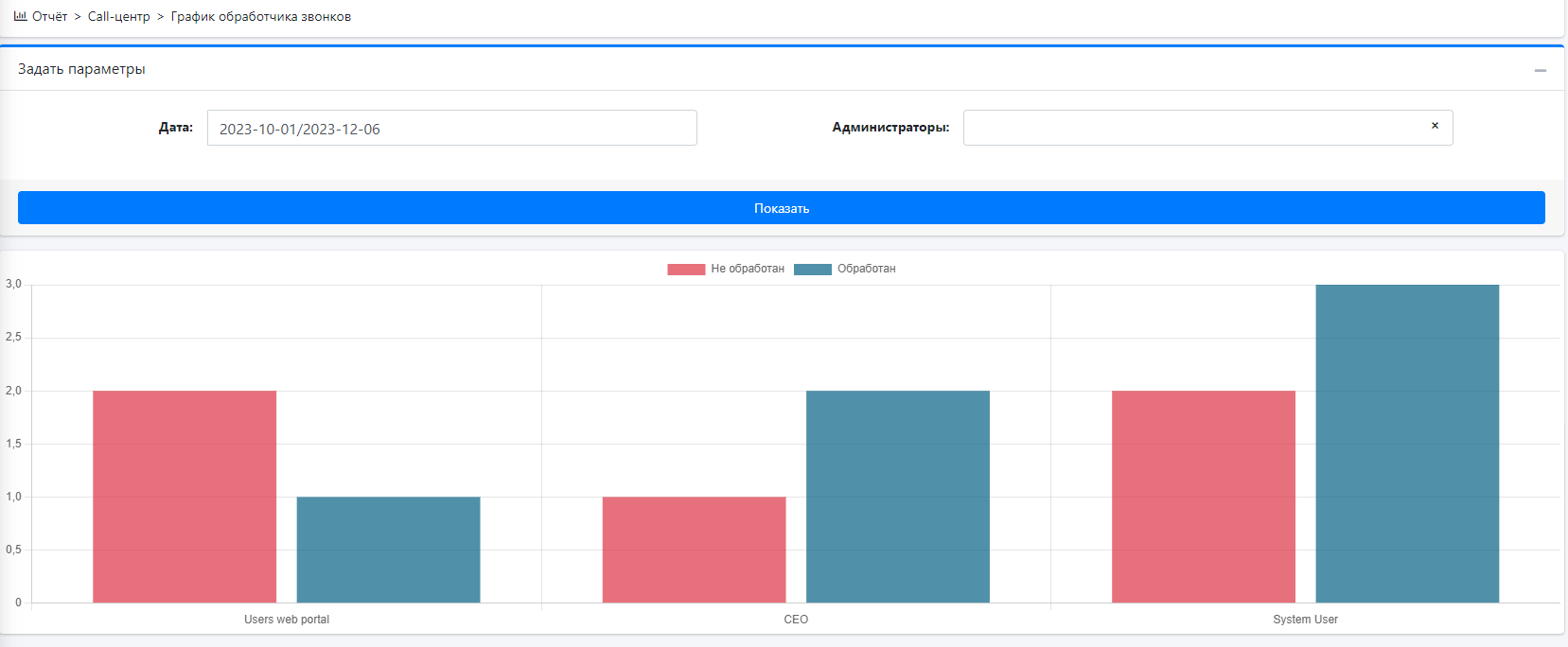The height and width of the screenshot is (647, 1568).
Task: Click the bar chart icon in the breadcrumb
Action: pyautogui.click(x=20, y=16)
